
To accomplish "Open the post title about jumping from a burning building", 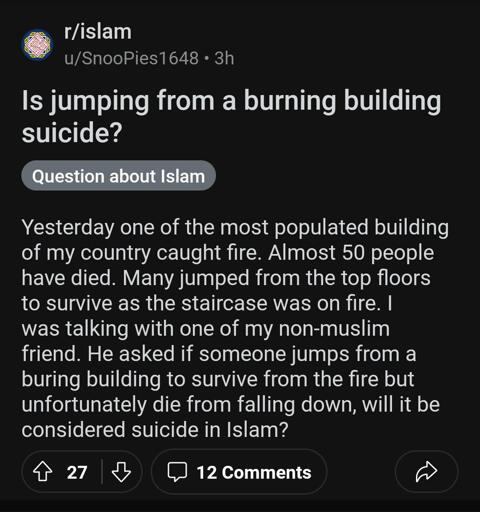I will pyautogui.click(x=231, y=117).
